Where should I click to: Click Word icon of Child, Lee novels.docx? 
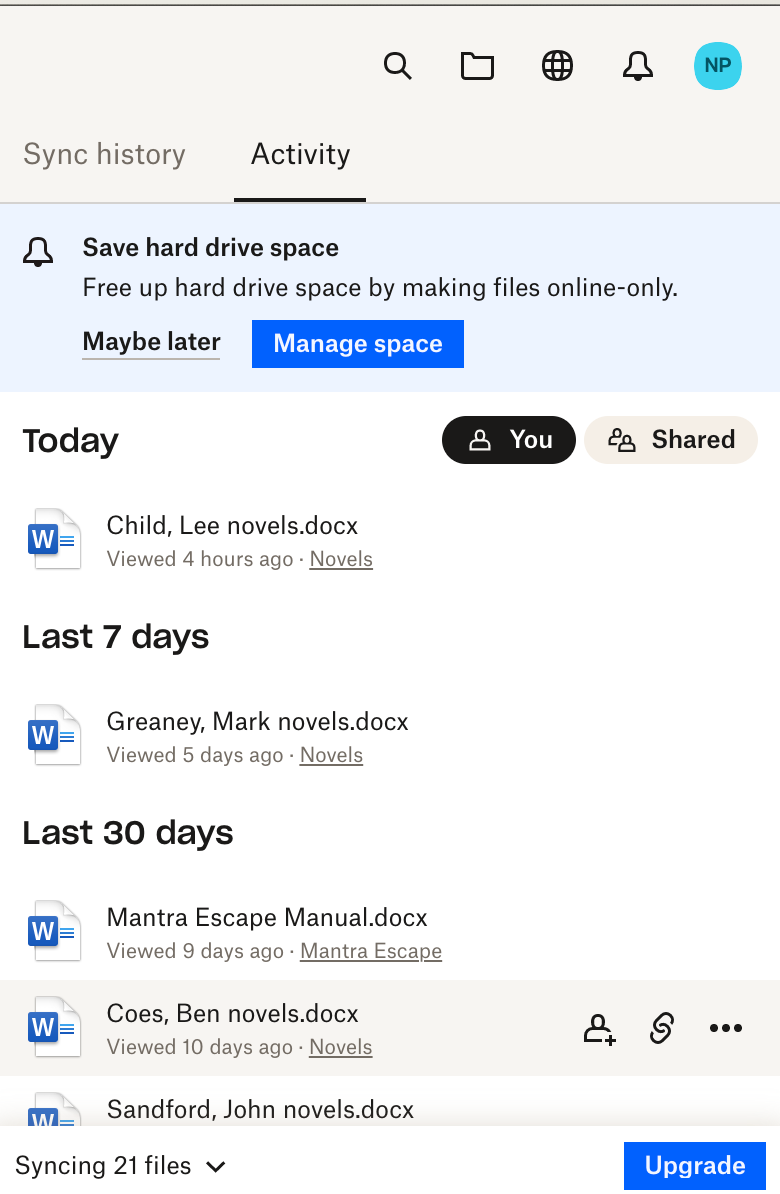[x=54, y=539]
